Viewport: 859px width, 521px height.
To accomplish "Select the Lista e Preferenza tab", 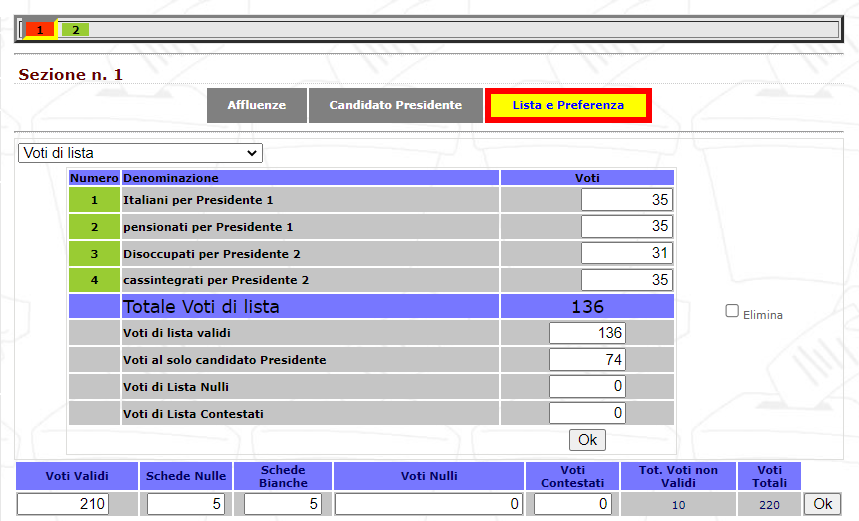I will 568,105.
